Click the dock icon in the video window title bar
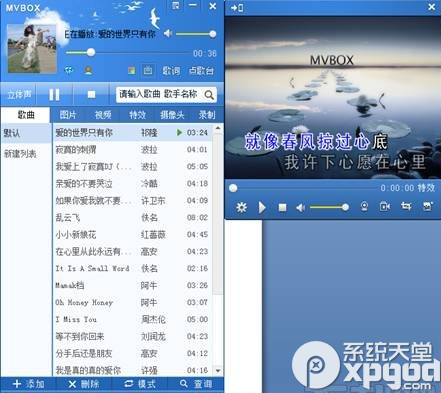 click(x=237, y=7)
